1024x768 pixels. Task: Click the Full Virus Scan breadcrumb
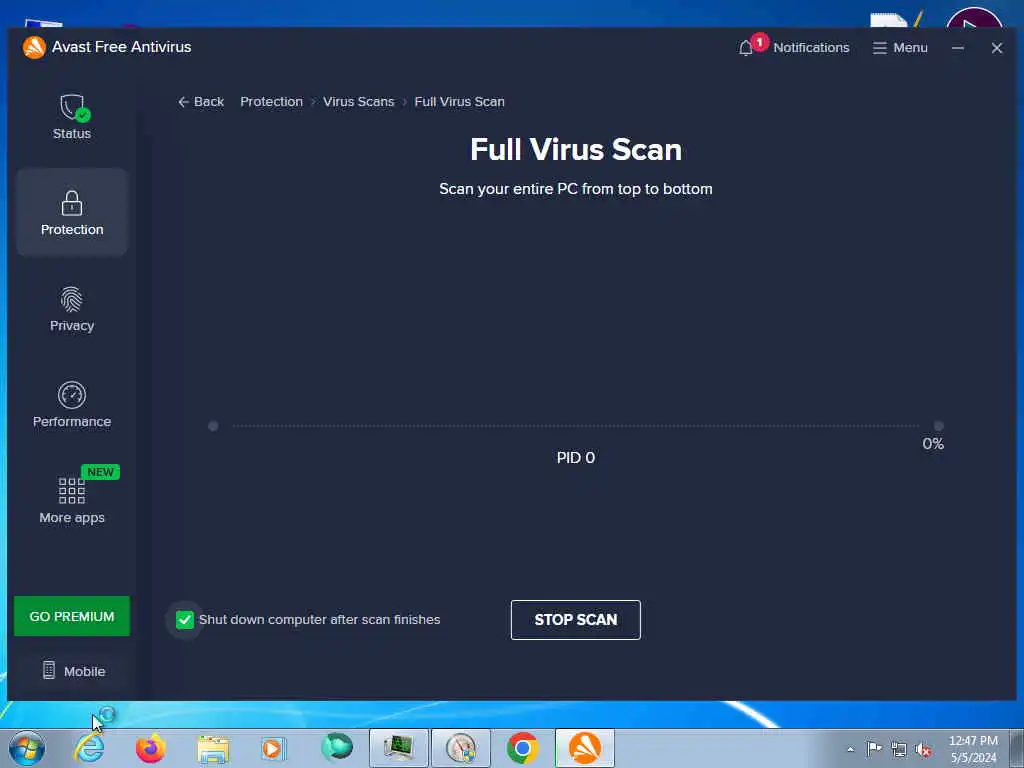[459, 102]
